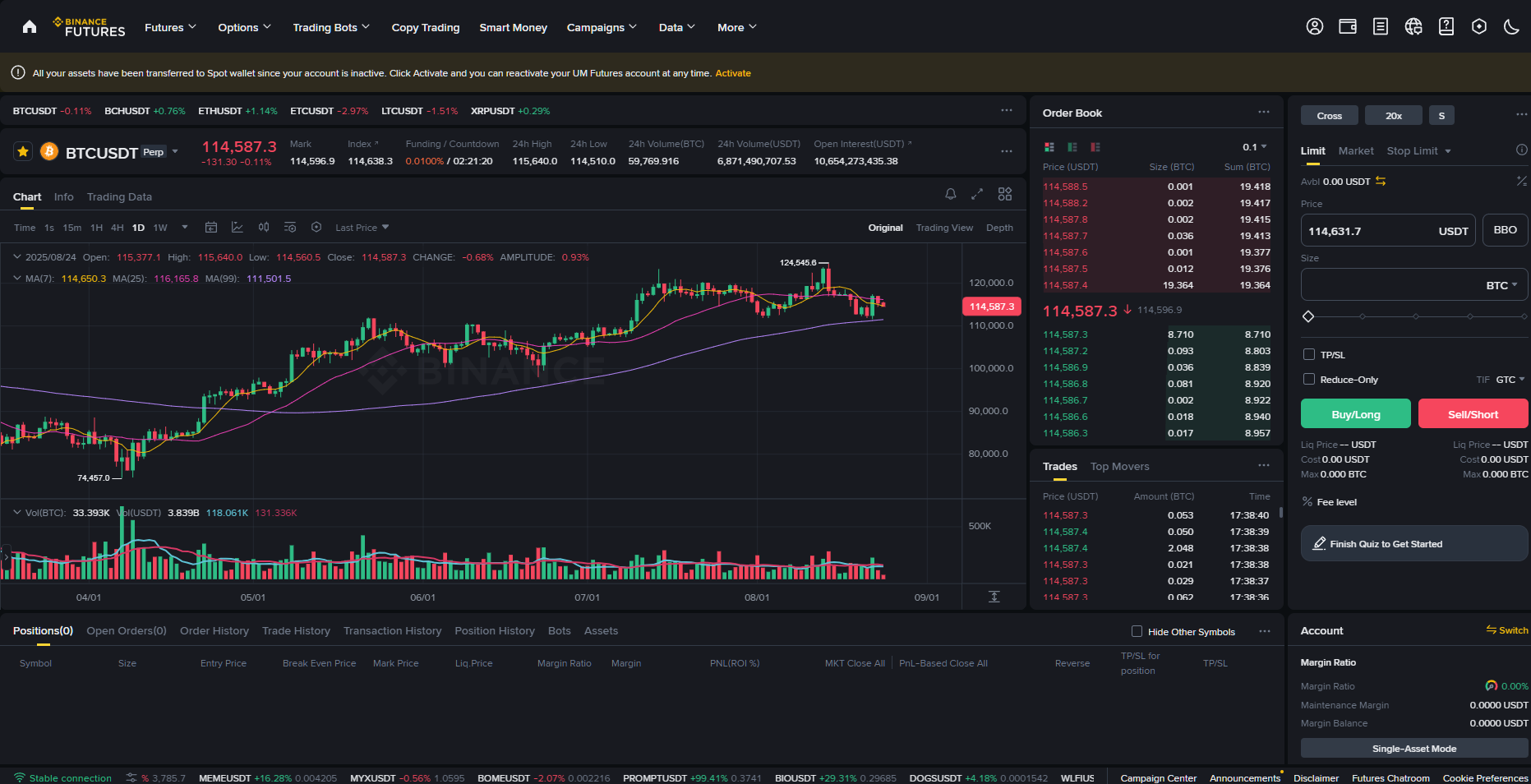Expand the BTCUSDT symbol selector
The width and height of the screenshot is (1531, 784).
pyautogui.click(x=175, y=152)
